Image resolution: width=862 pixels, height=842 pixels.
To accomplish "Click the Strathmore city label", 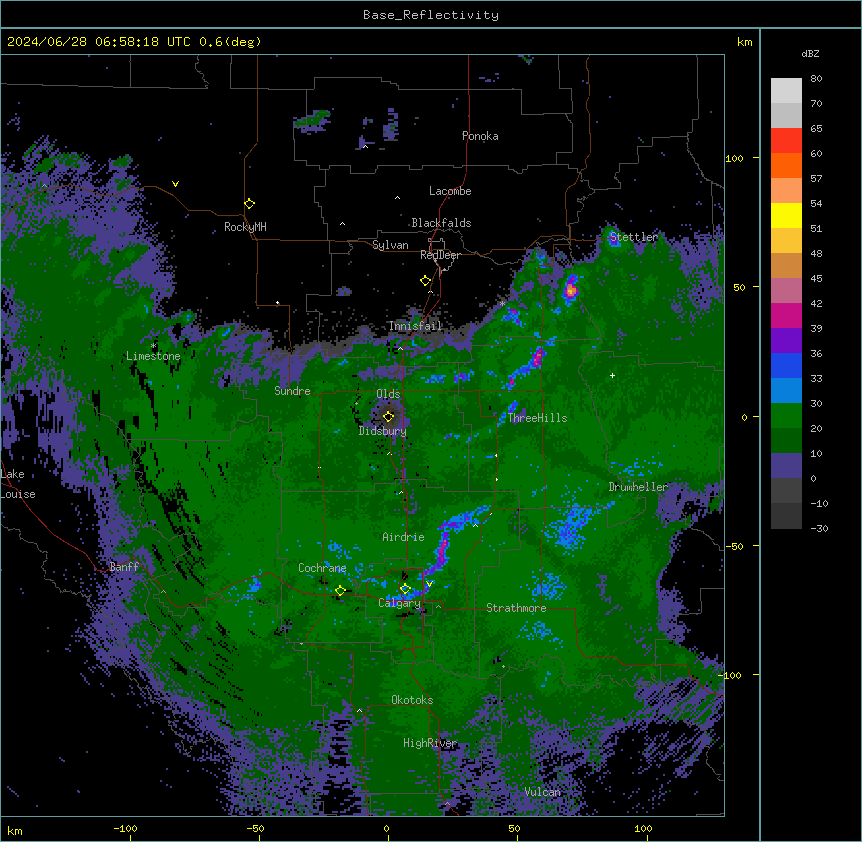I will pos(516,608).
